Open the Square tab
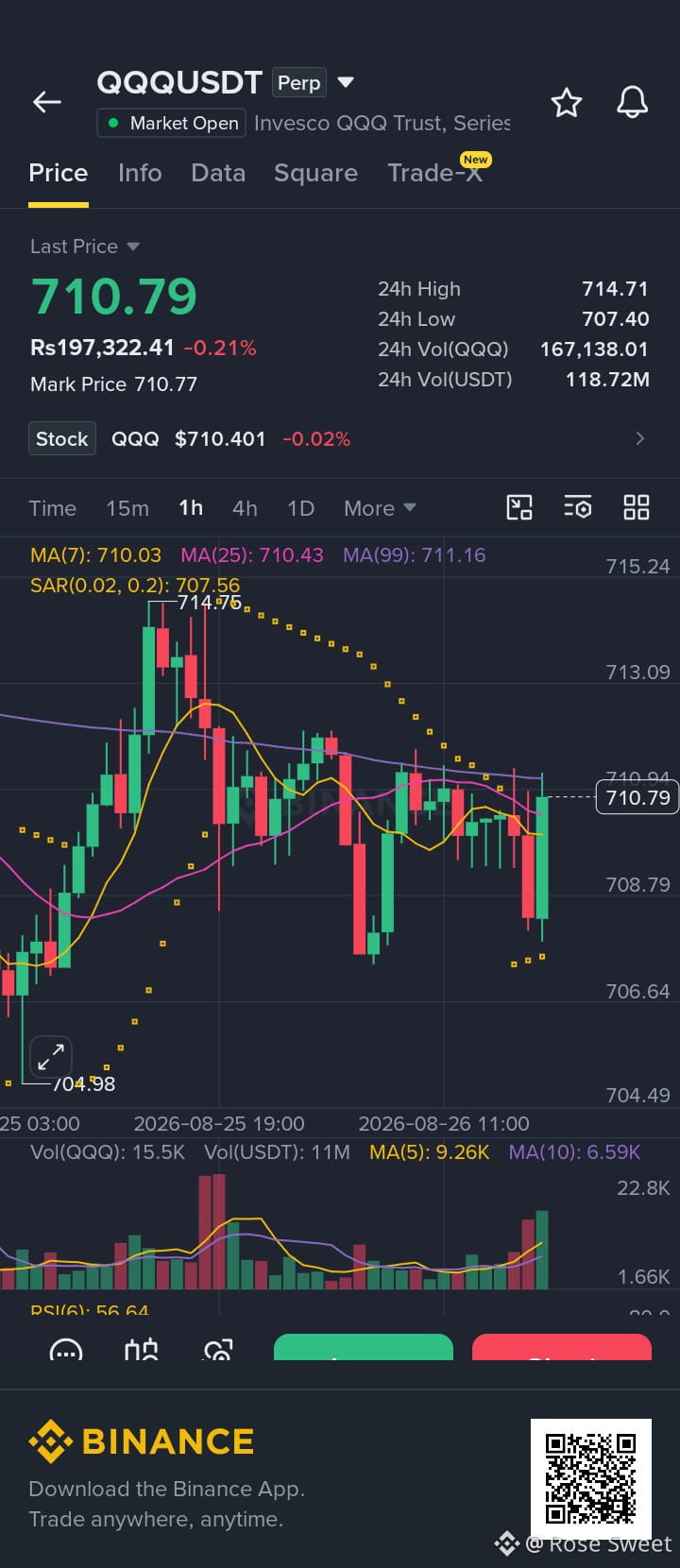680x1568 pixels. 315,173
